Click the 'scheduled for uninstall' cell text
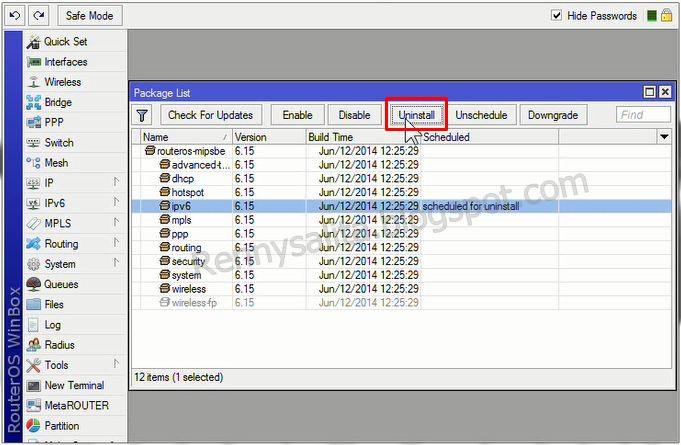Viewport: 681px width, 445px height. point(471,206)
